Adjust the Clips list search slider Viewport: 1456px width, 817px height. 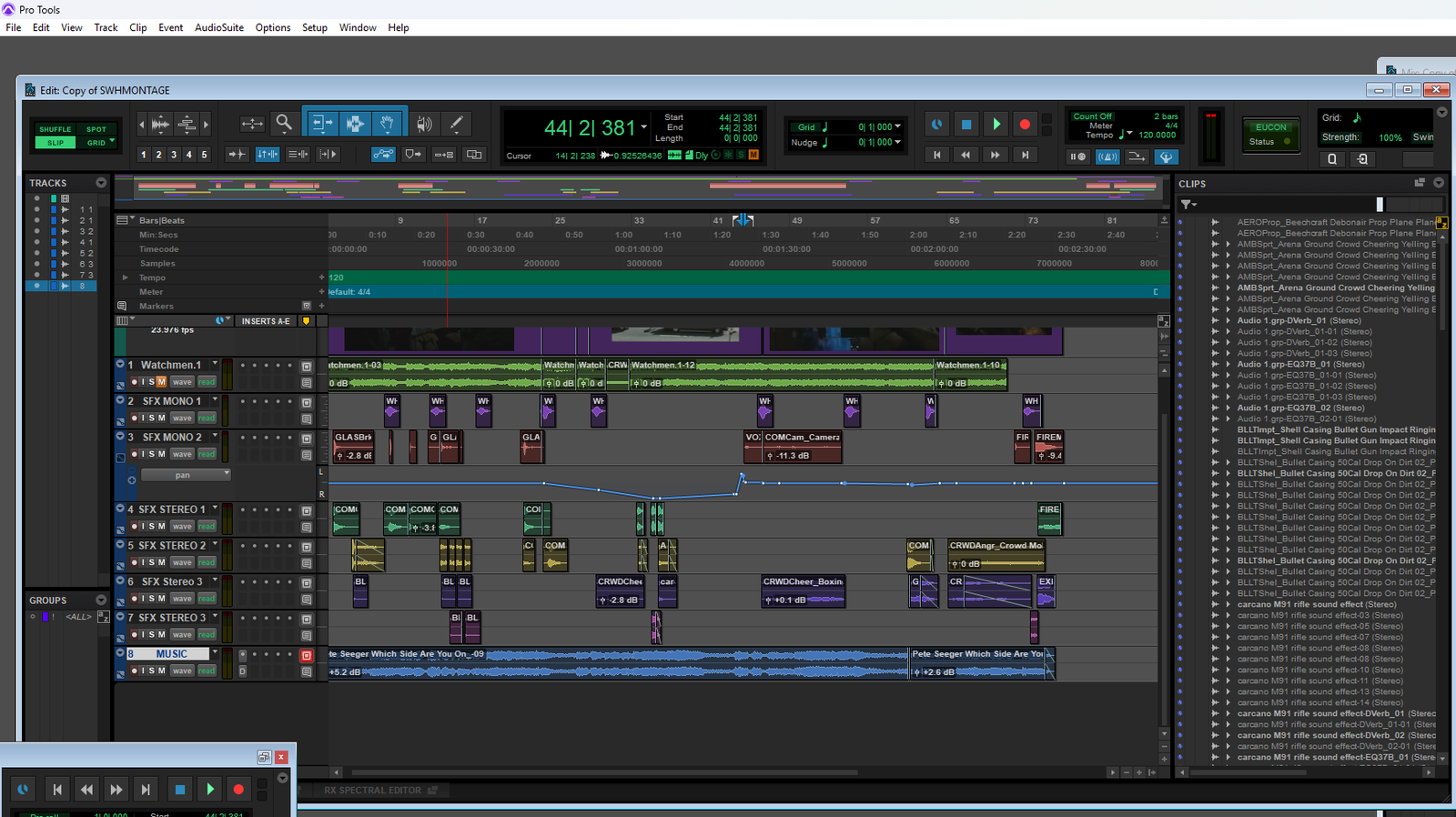coord(1380,205)
